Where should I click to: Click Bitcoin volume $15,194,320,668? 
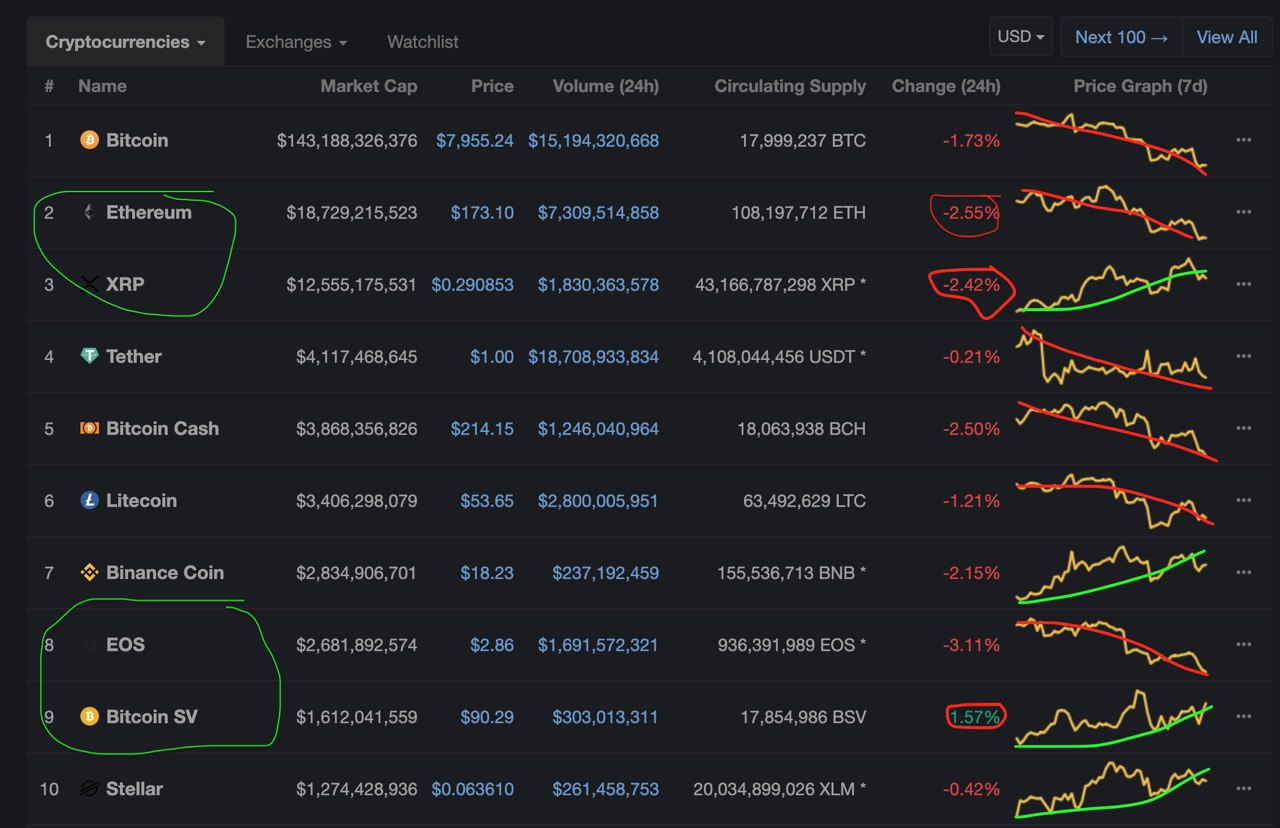click(594, 140)
